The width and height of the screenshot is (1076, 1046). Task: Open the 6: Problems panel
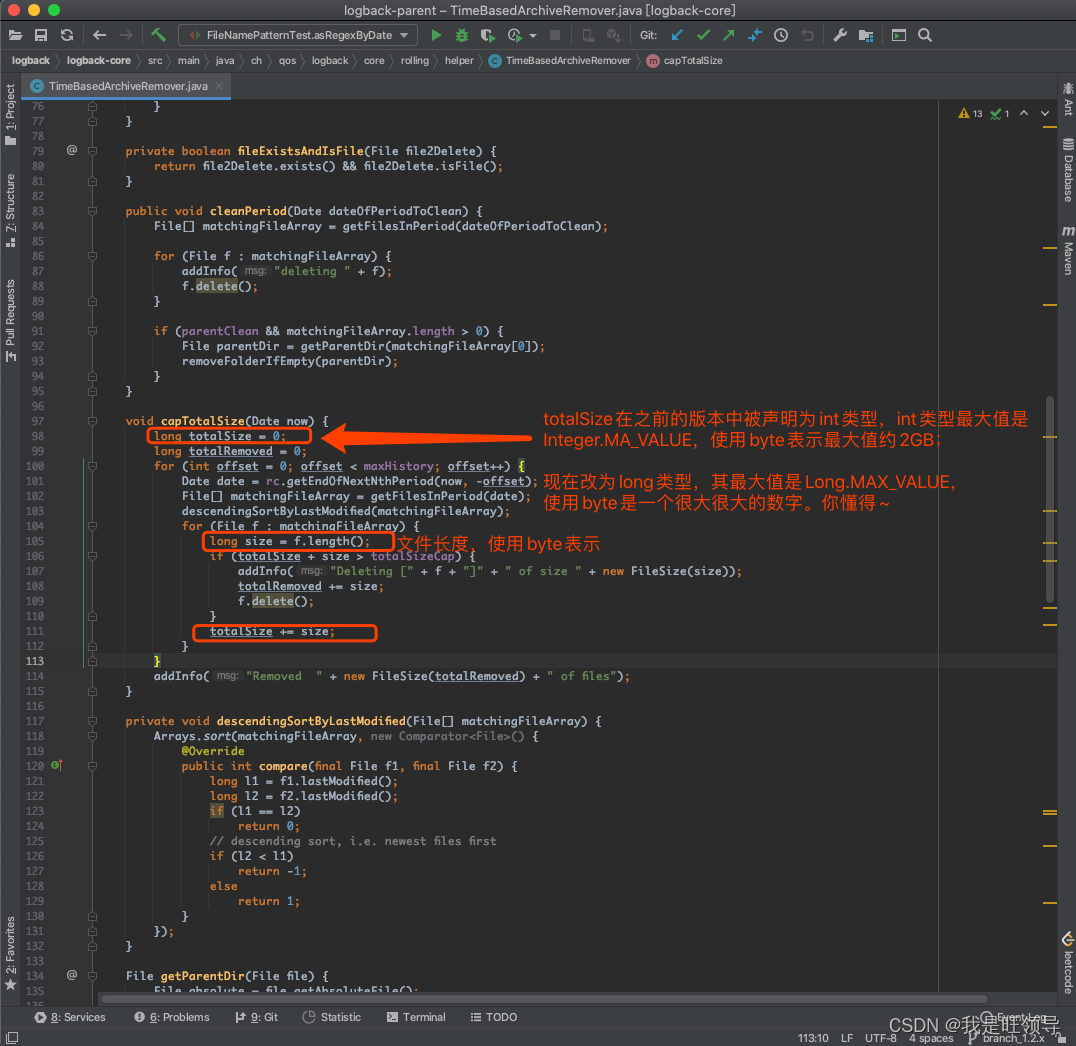pyautogui.click(x=172, y=1017)
